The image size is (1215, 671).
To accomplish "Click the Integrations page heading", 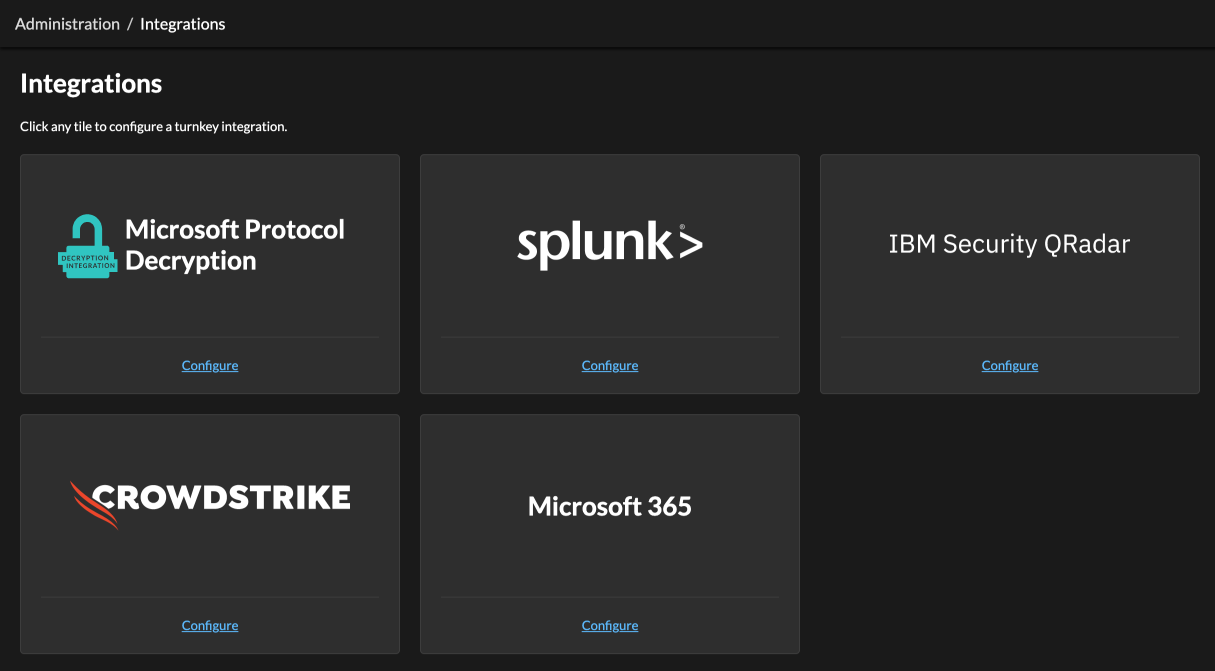I will tap(91, 84).
